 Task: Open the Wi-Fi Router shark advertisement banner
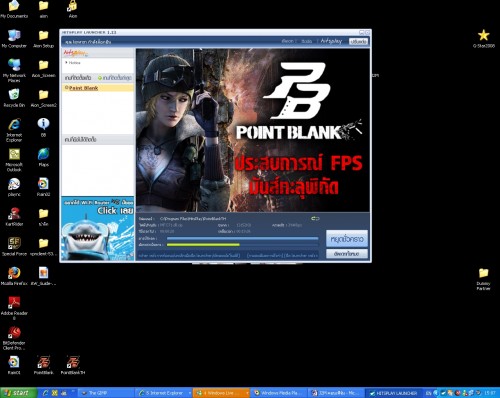(x=98, y=229)
